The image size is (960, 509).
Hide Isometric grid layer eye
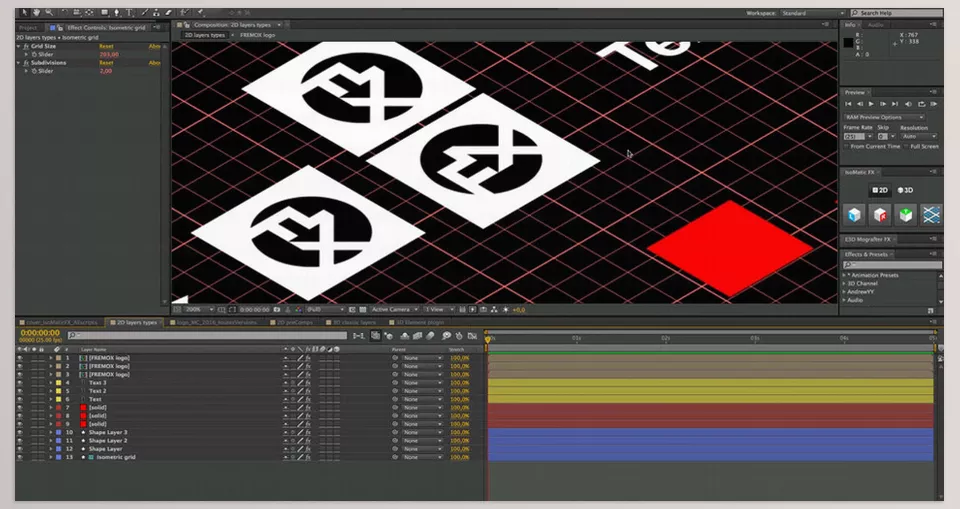click(x=20, y=457)
